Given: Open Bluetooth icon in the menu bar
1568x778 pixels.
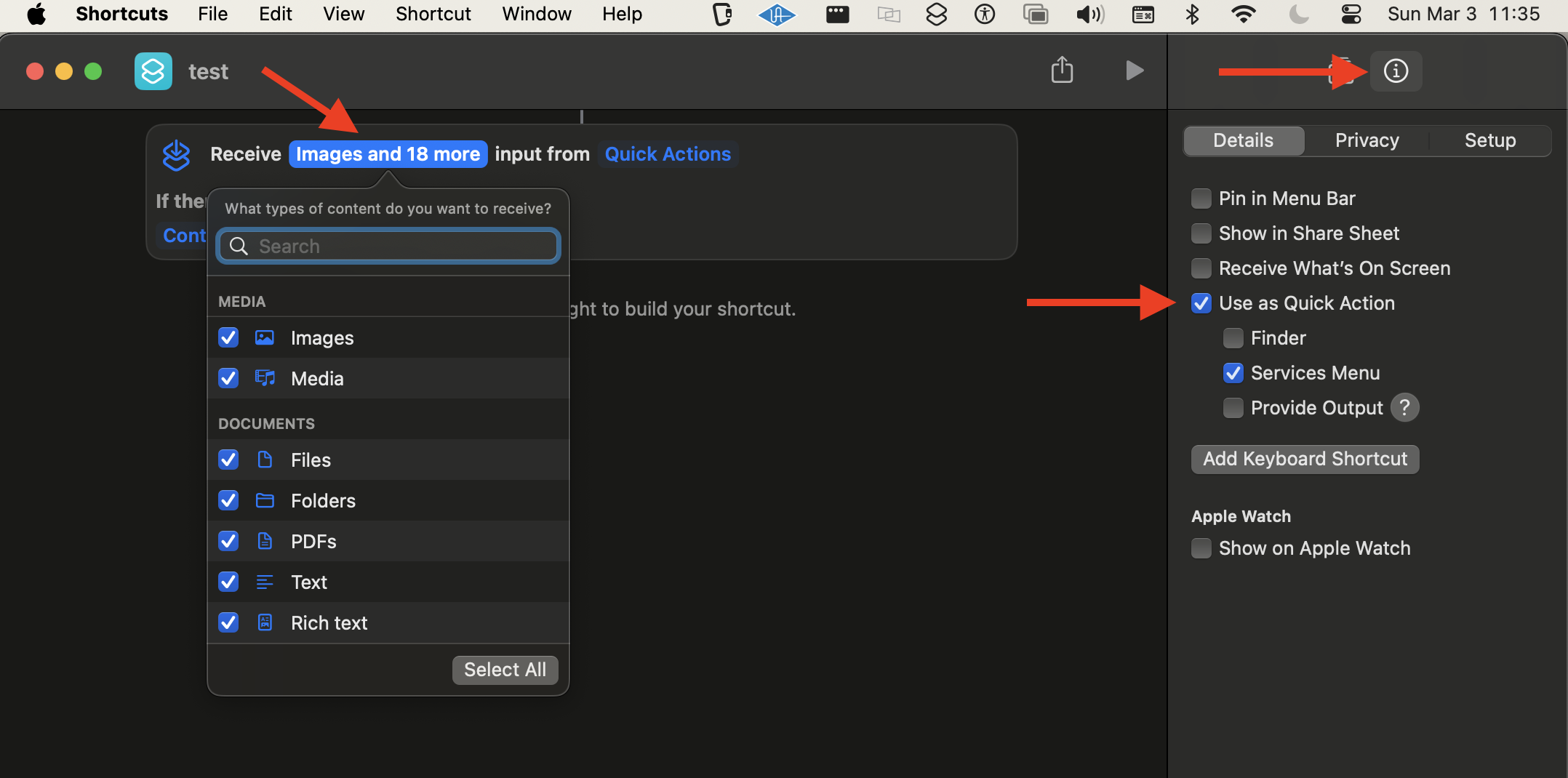Looking at the screenshot, I should [1192, 15].
